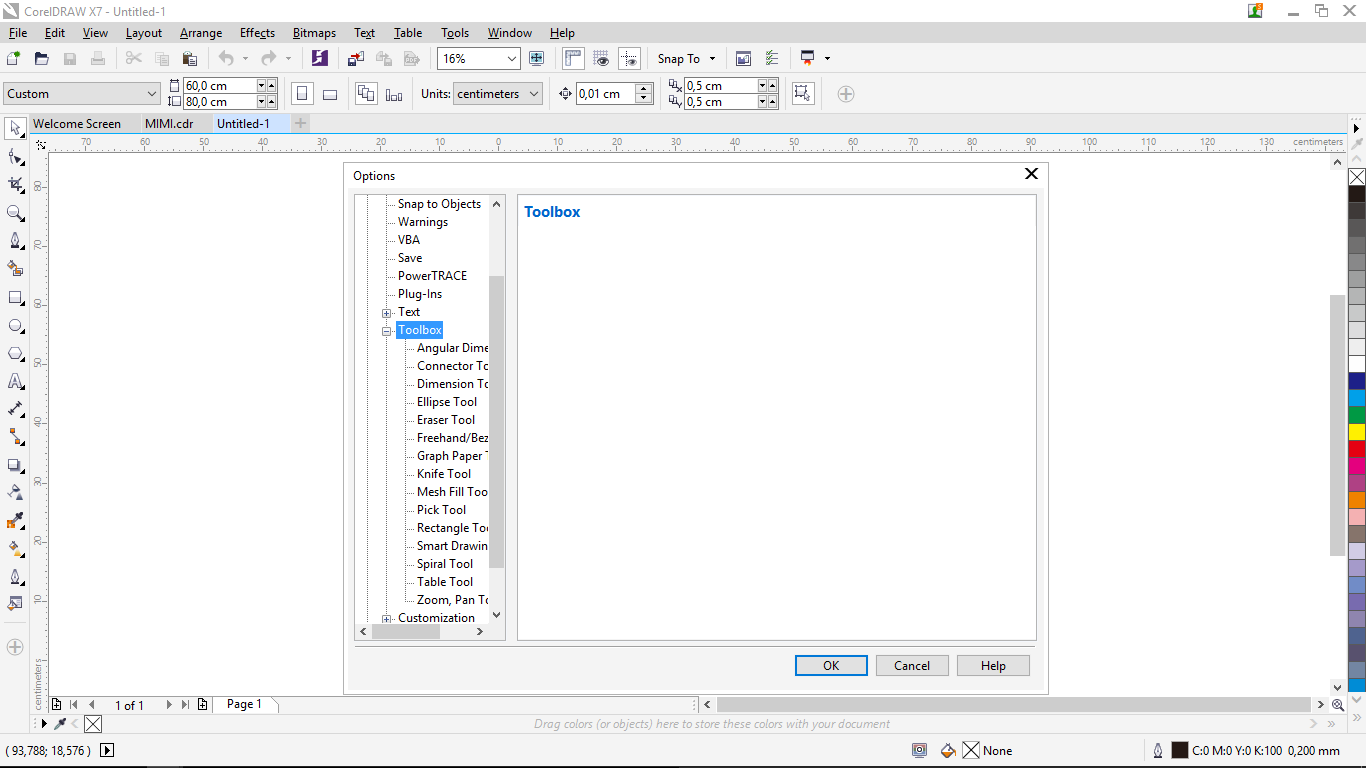Screen dimensions: 1366x768
Task: Open the Bitmaps menu
Action: point(315,33)
